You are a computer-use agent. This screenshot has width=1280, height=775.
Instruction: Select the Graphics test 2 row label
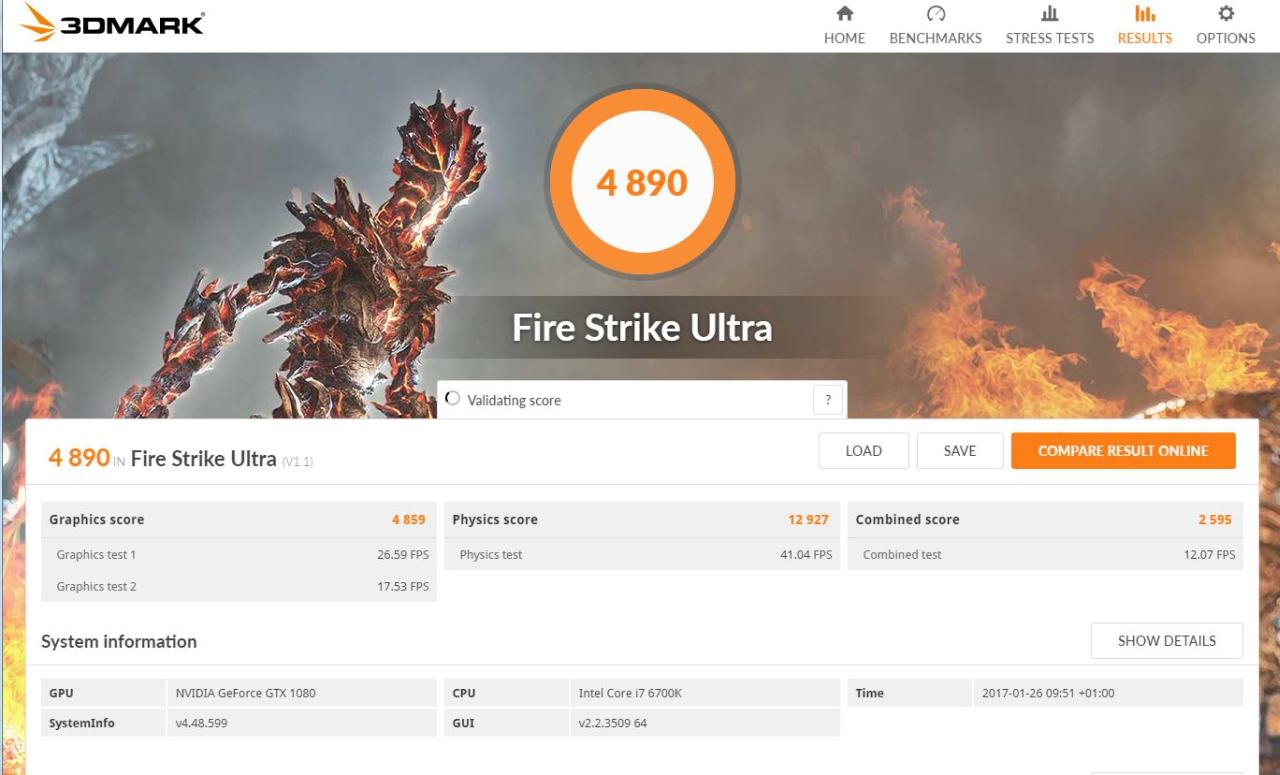click(96, 587)
